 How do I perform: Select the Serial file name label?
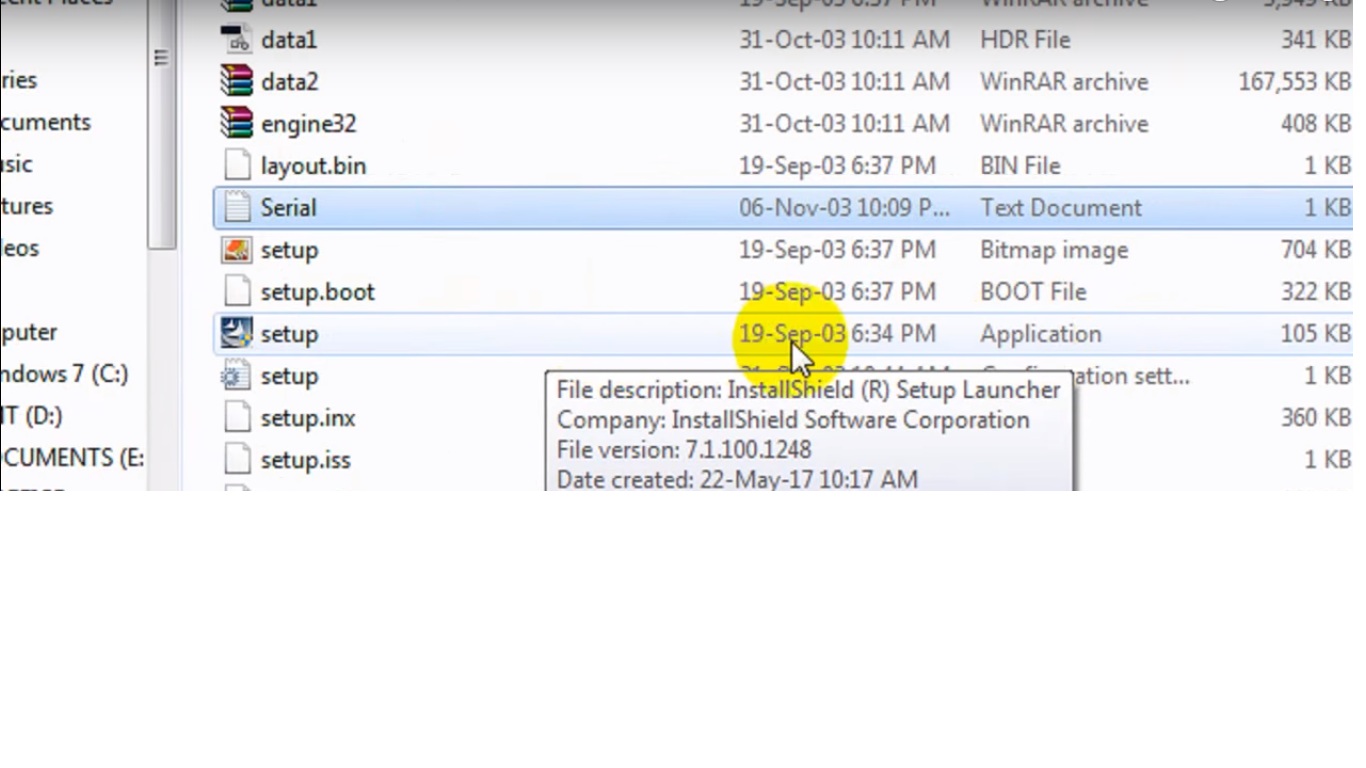point(288,208)
